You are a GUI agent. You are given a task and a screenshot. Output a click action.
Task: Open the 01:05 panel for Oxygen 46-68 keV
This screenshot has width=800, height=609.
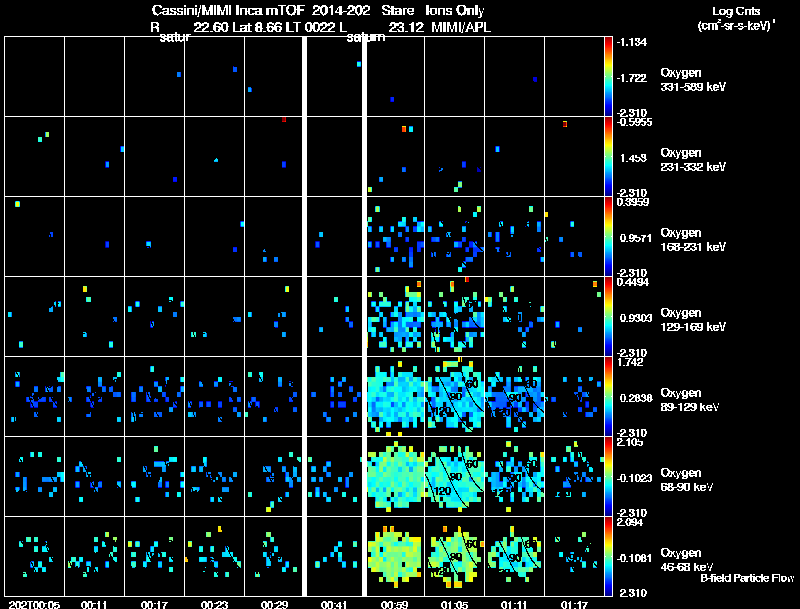coord(455,556)
